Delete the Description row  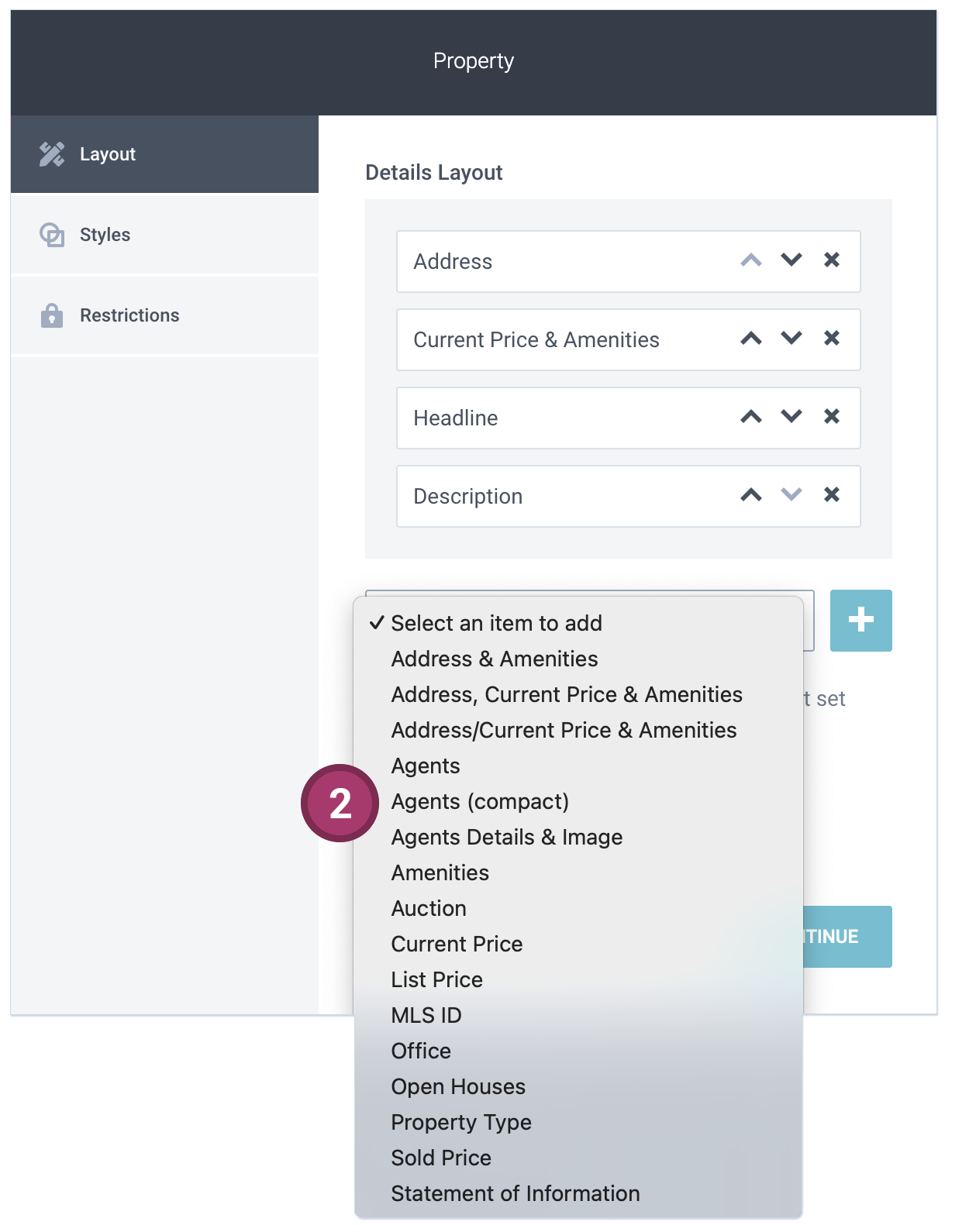[x=831, y=495]
